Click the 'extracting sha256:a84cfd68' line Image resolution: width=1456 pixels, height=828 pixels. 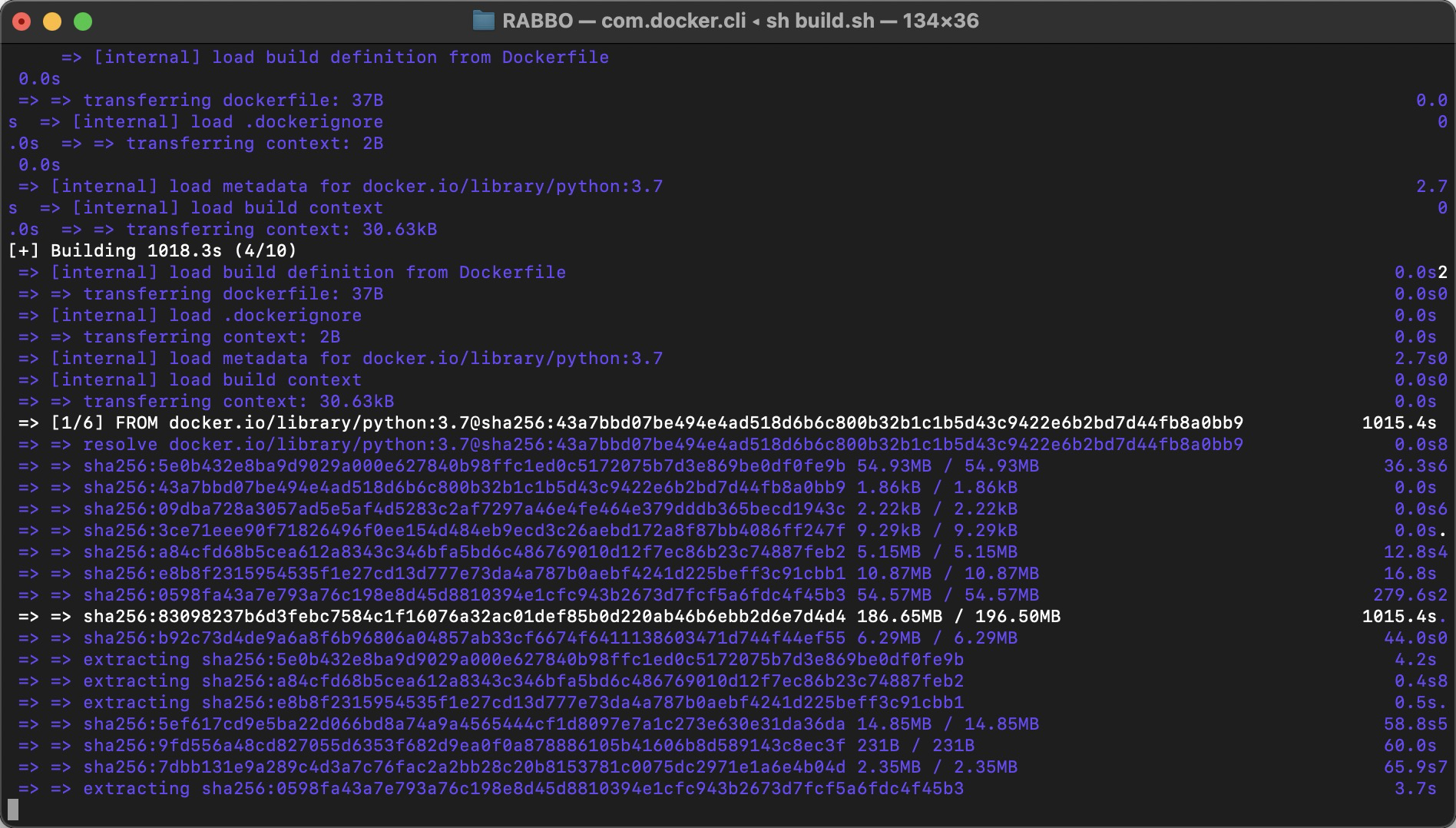point(522,681)
